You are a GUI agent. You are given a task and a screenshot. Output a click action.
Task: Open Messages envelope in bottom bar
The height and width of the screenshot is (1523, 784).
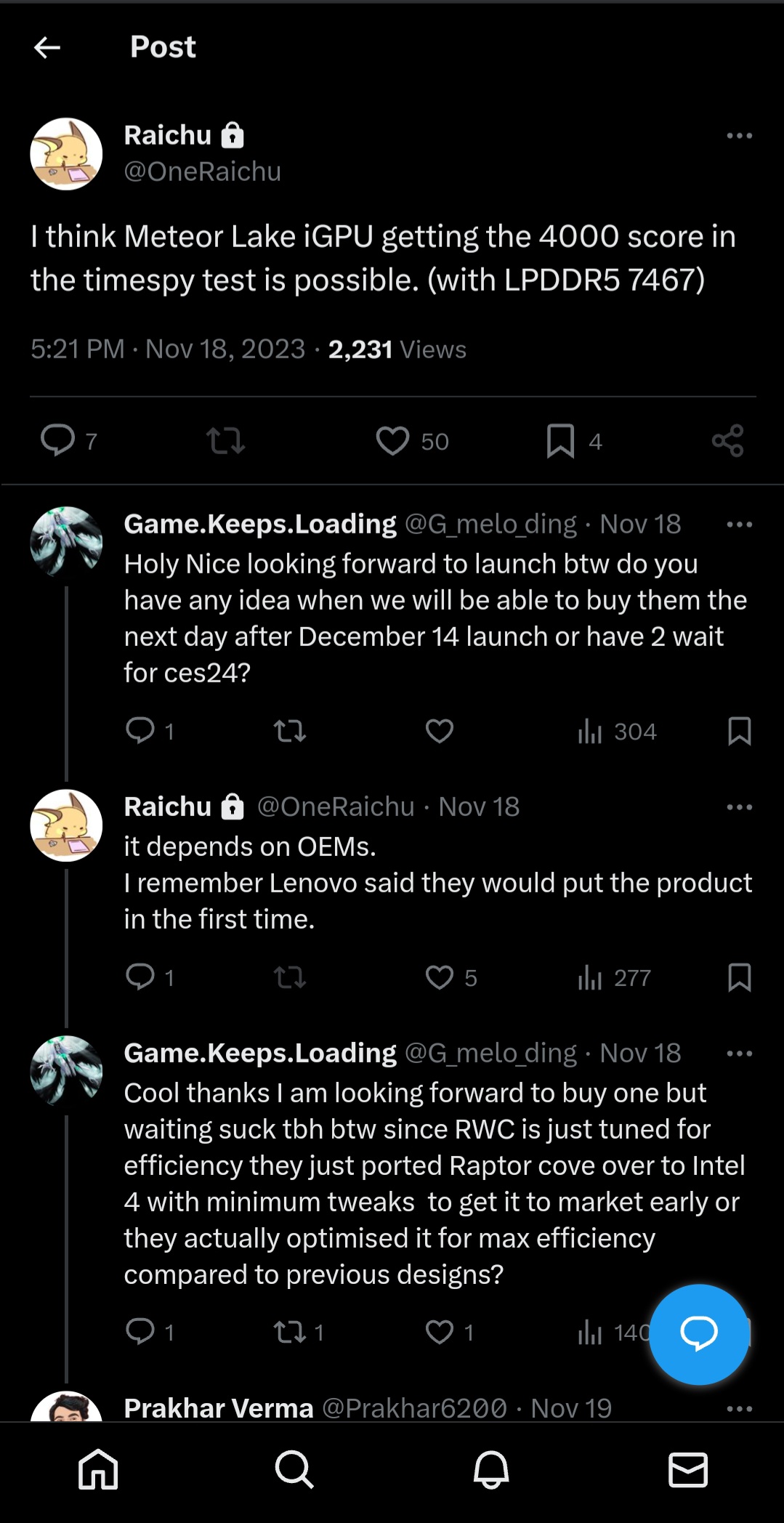pyautogui.click(x=687, y=1470)
